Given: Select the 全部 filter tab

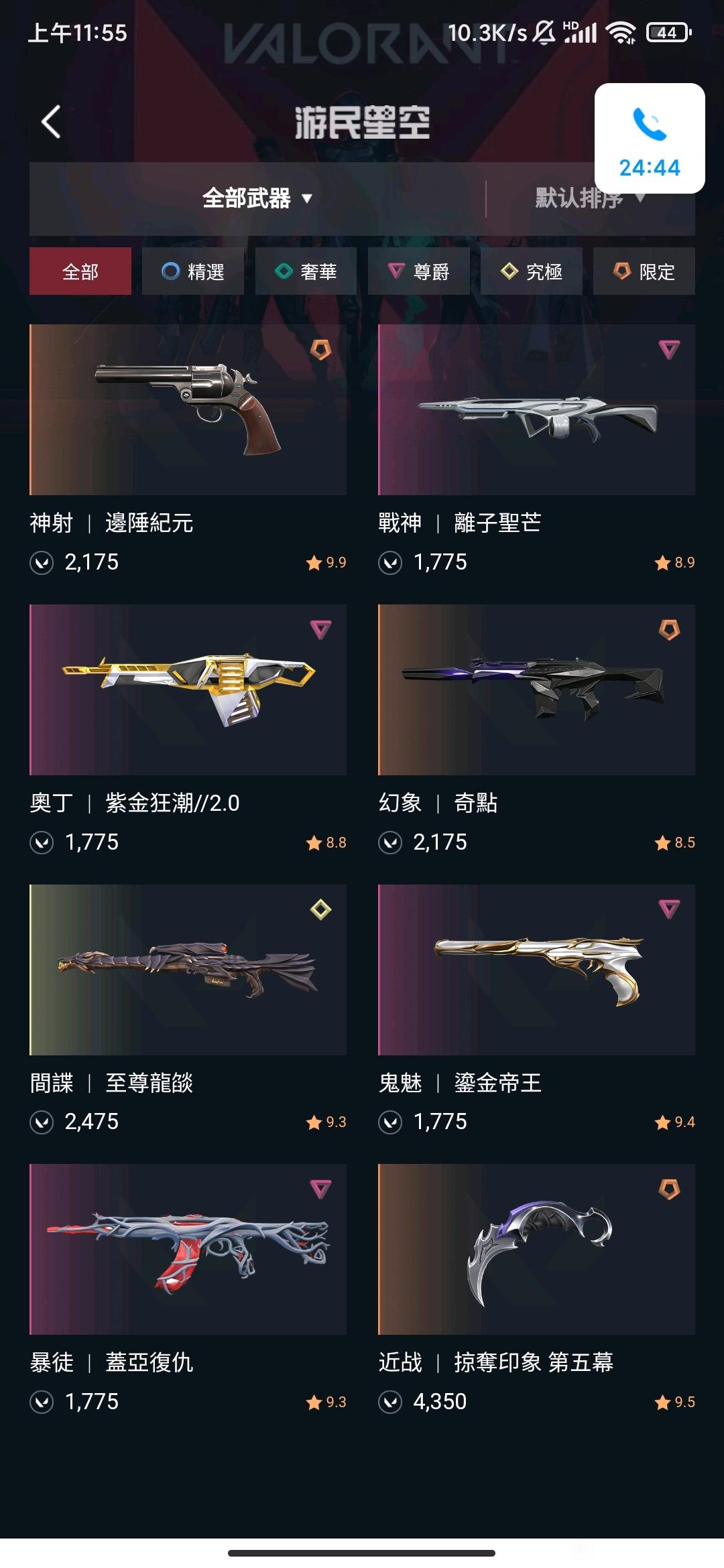Looking at the screenshot, I should [x=80, y=271].
